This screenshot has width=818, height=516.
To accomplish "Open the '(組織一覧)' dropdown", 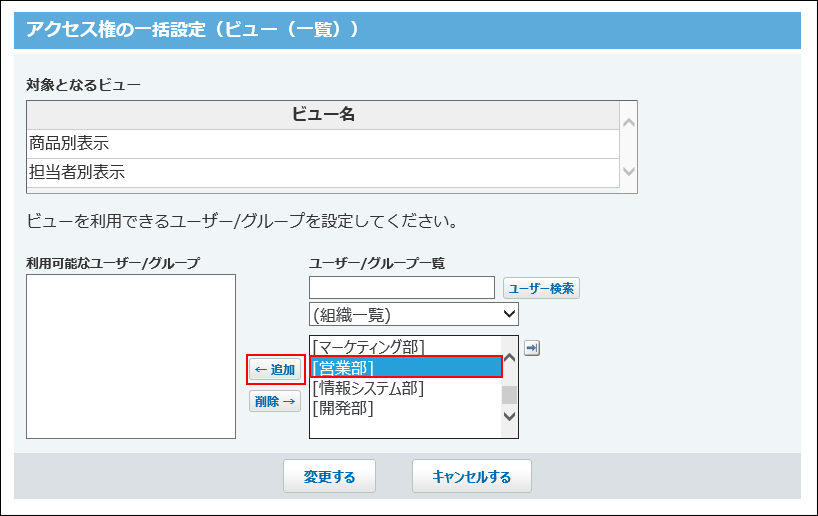I will pyautogui.click(x=414, y=314).
